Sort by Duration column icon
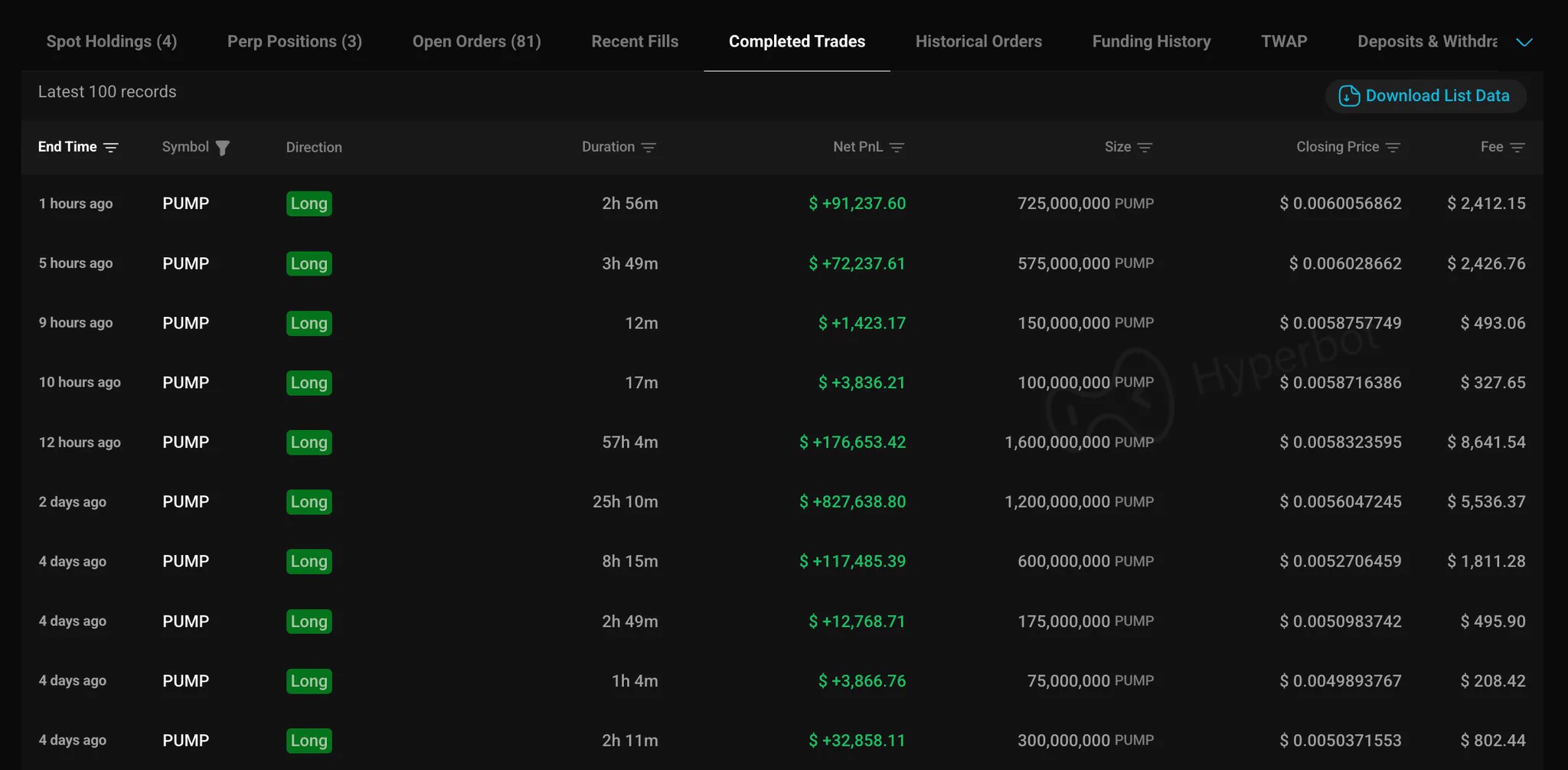 tap(648, 148)
